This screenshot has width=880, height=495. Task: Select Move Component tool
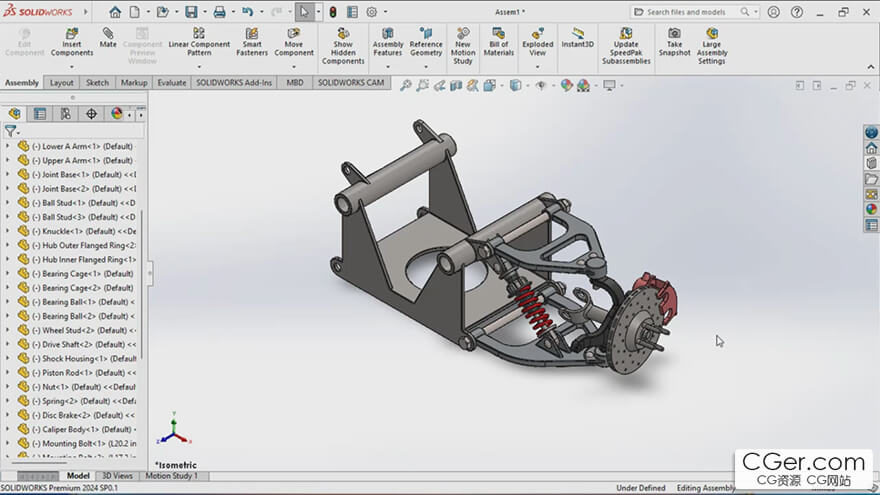(x=294, y=42)
